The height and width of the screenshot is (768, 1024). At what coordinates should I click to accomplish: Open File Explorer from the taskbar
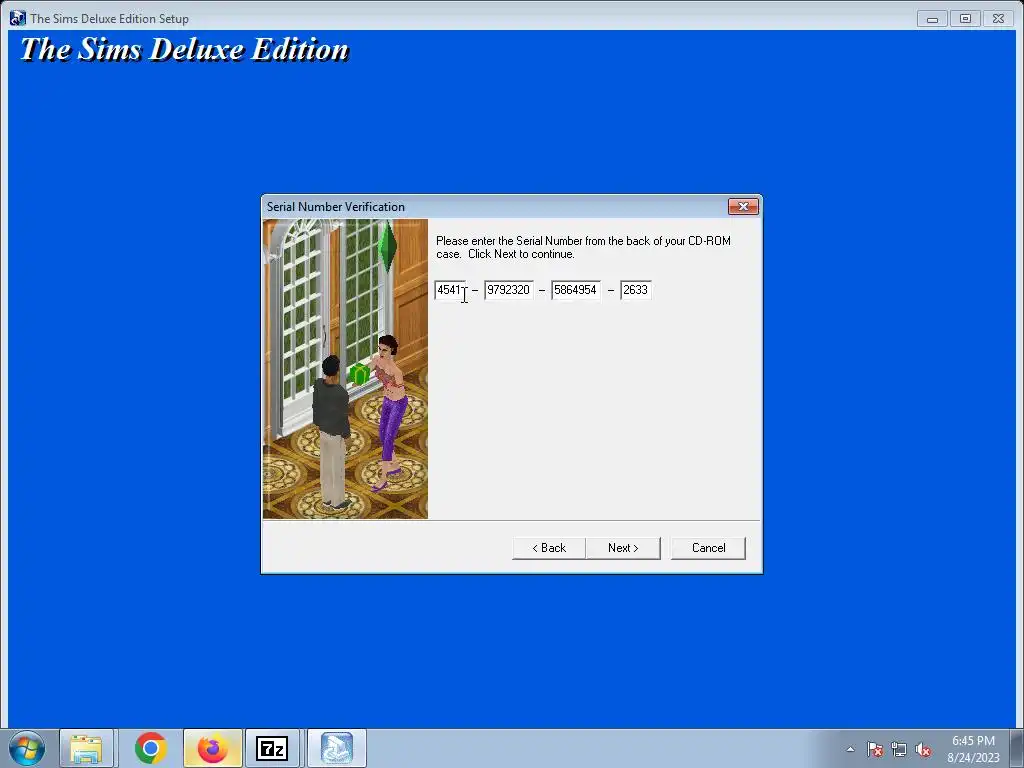86,748
